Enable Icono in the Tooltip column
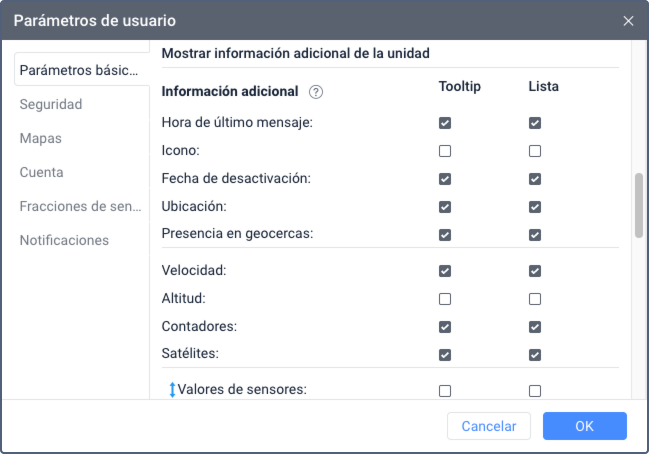Viewport: 649px width, 454px height. coord(445,151)
